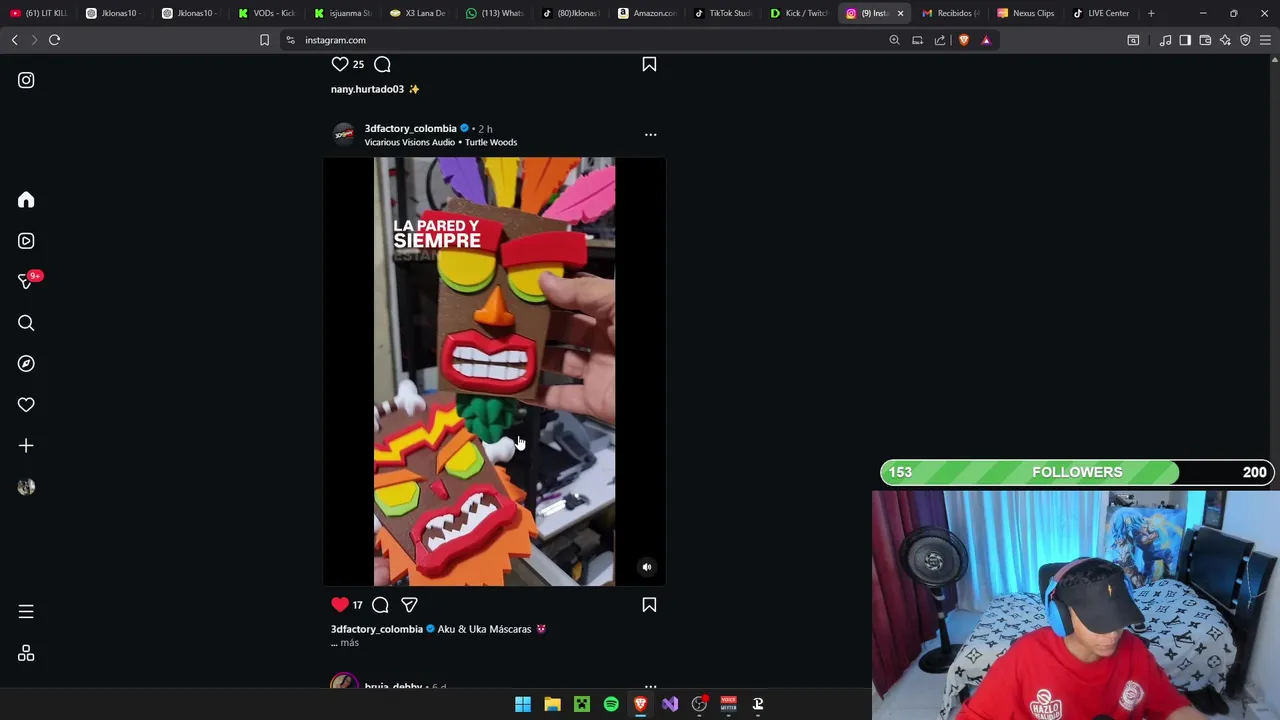
Task: Switch to the Amazon.com tab
Action: [x=647, y=13]
